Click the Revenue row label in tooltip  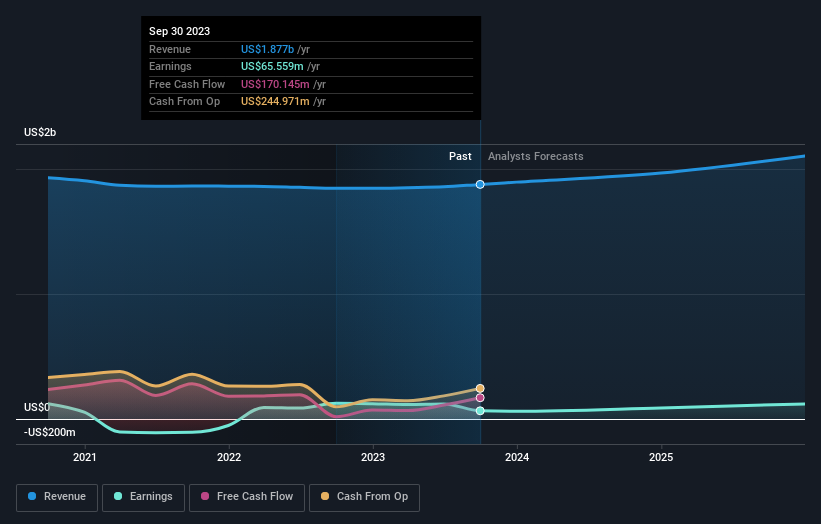tap(170, 49)
